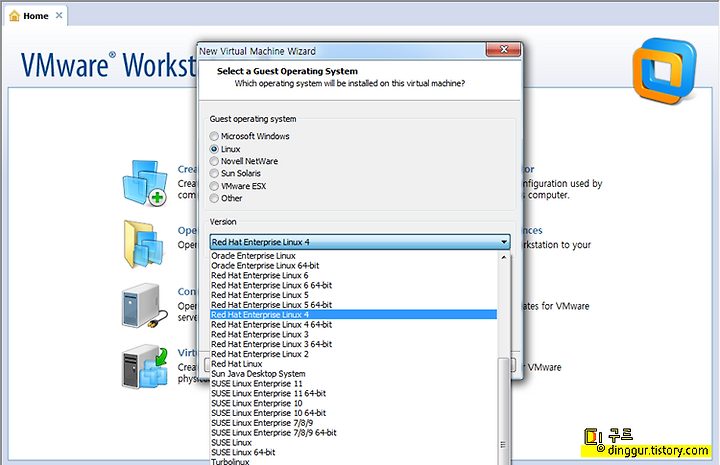This screenshot has width=720, height=465.
Task: Choose Red Hat Enterprise Linux 3 64-bit
Action: coord(354,344)
